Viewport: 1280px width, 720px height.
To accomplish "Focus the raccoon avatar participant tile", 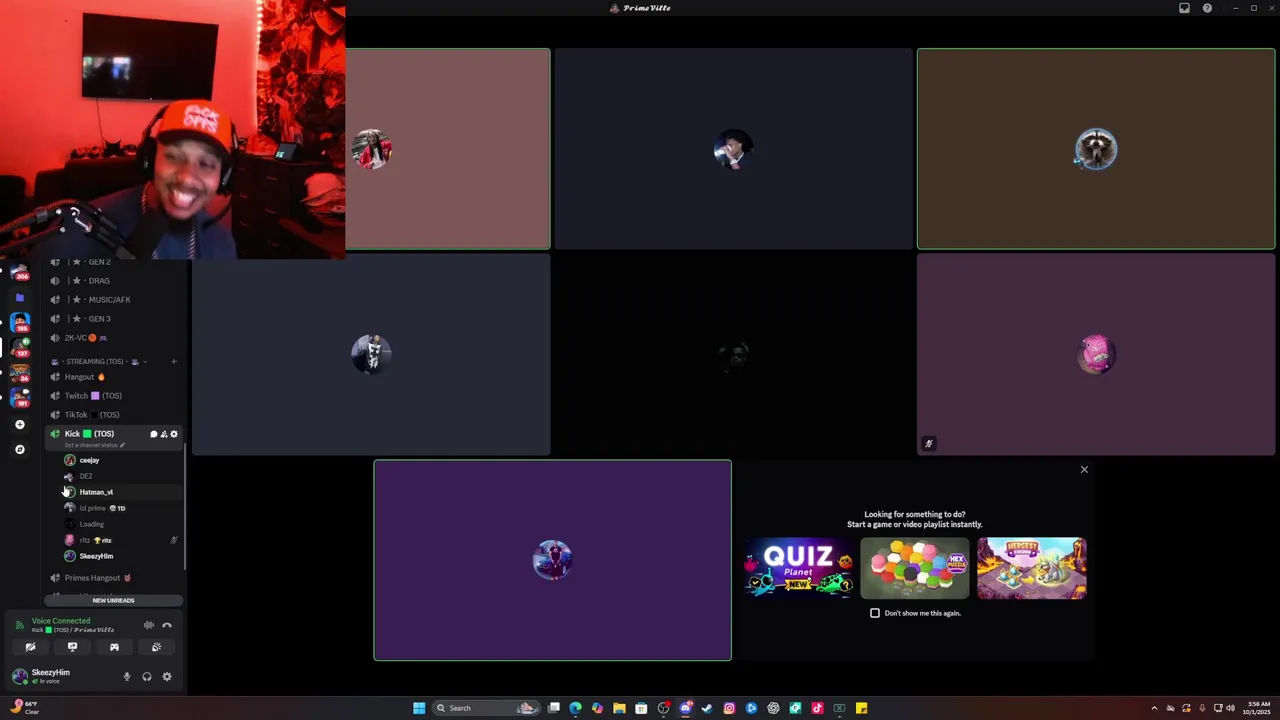I will point(1096,149).
